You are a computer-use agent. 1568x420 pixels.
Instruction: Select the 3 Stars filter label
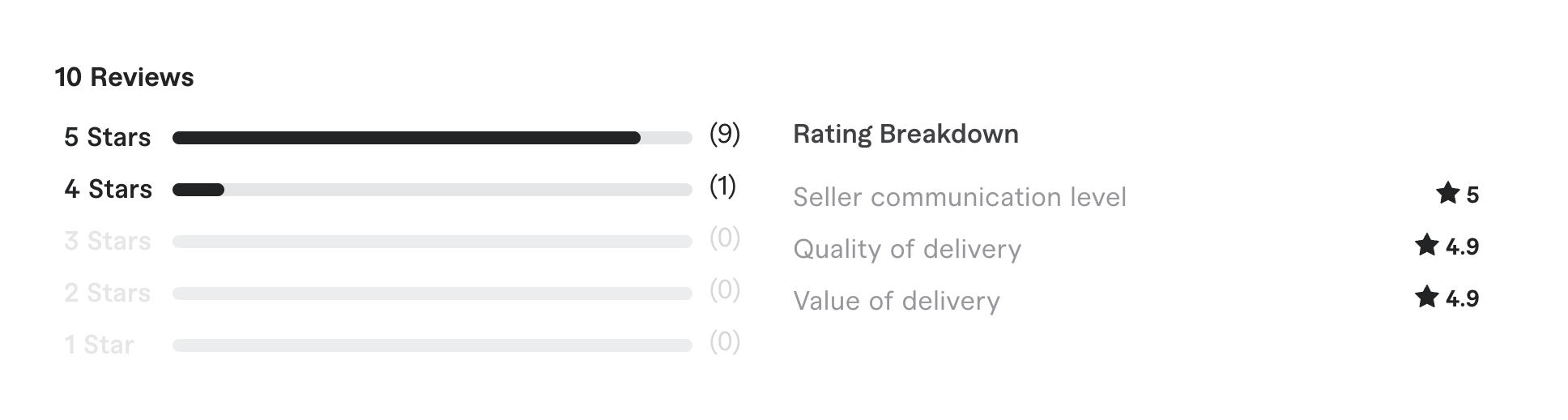pos(108,241)
